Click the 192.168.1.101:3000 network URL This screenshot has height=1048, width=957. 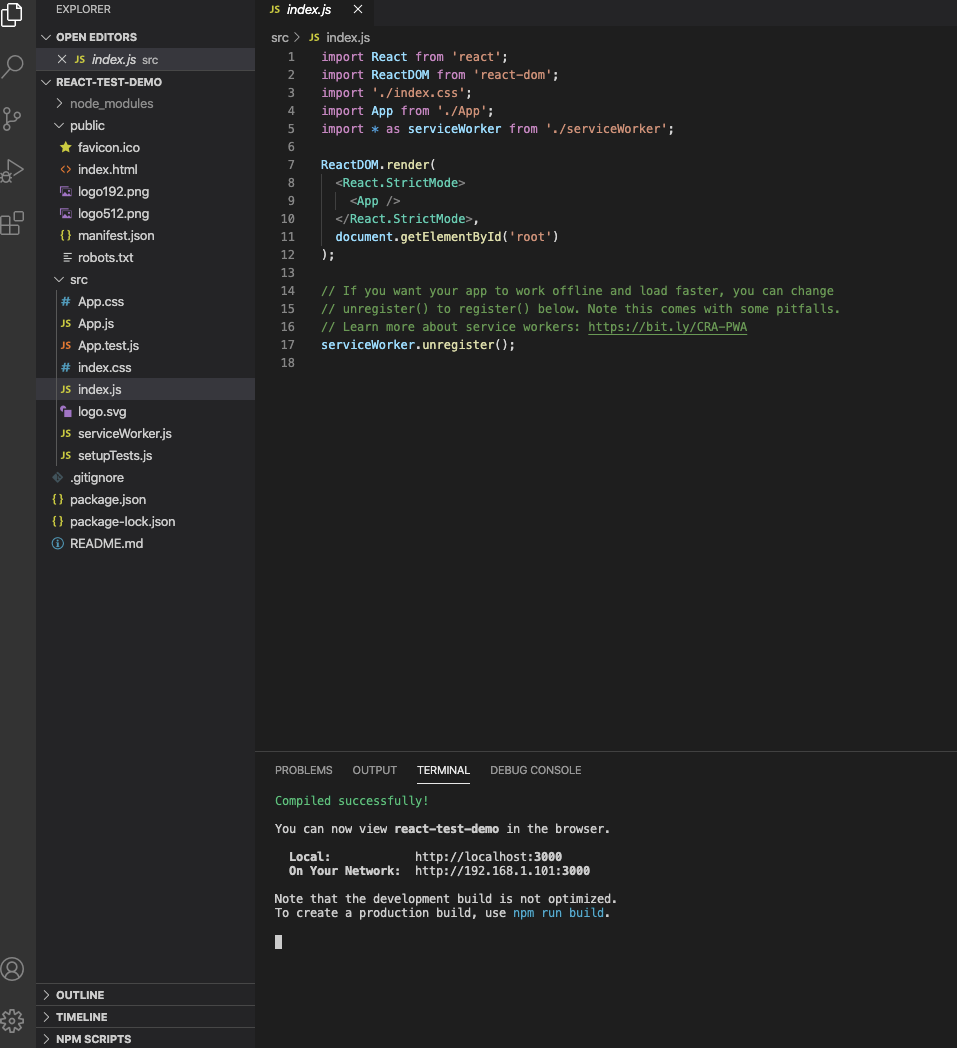pos(503,871)
